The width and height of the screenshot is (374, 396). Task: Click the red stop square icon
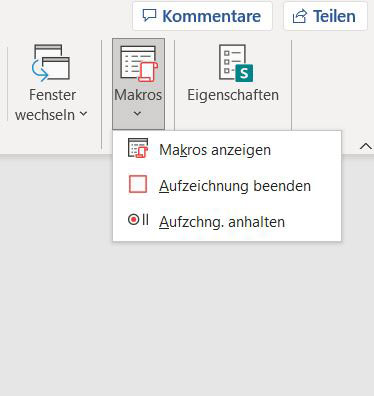[x=138, y=184]
